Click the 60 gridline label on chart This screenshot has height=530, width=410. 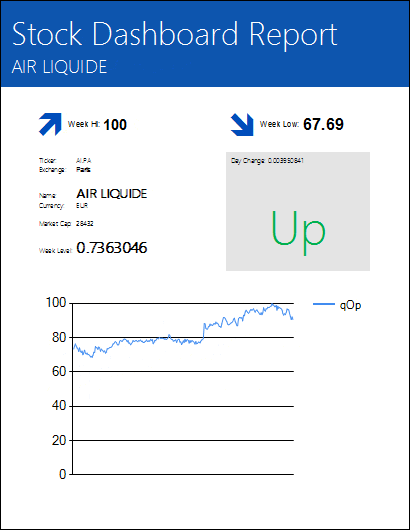point(59,371)
